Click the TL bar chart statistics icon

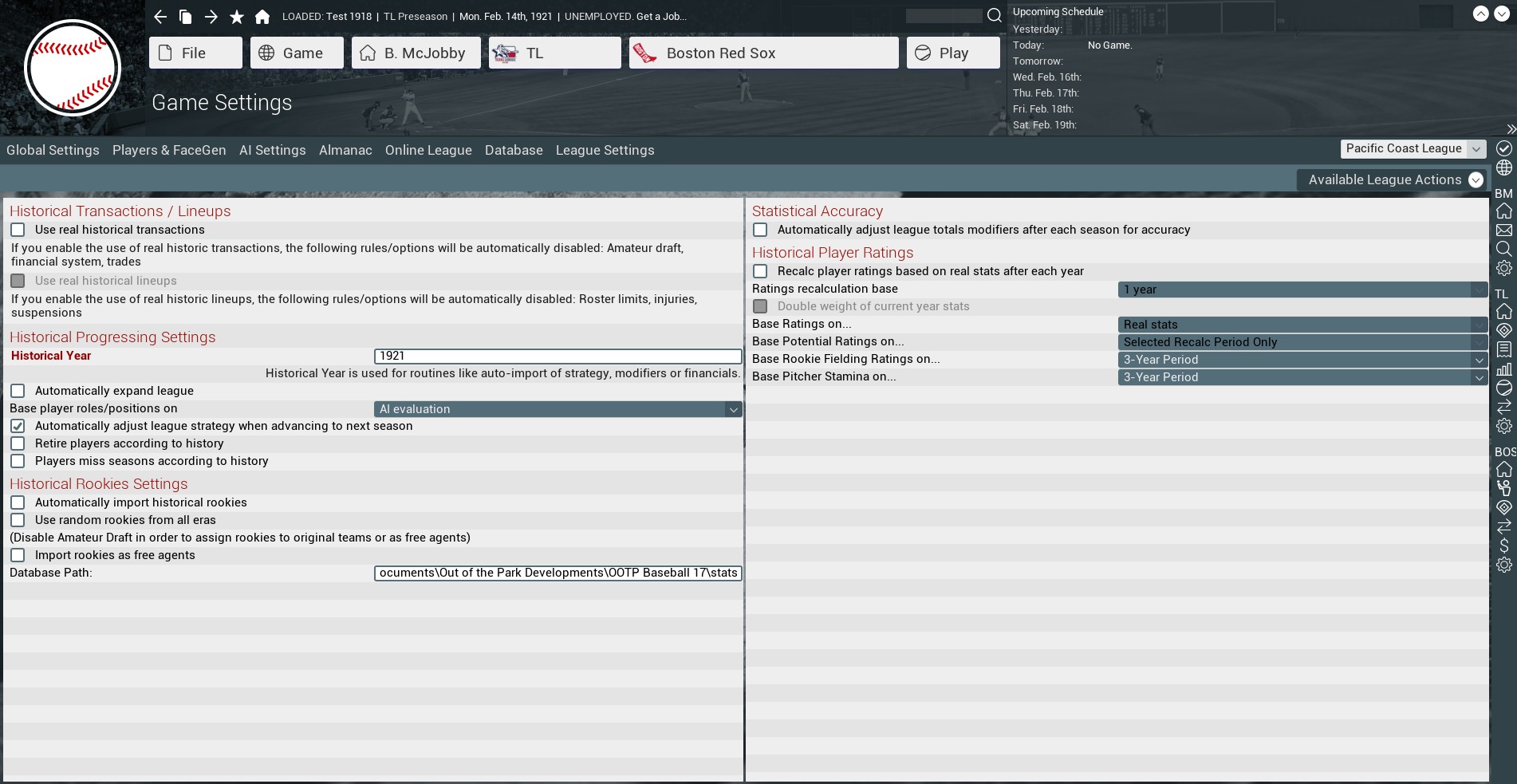point(1503,368)
